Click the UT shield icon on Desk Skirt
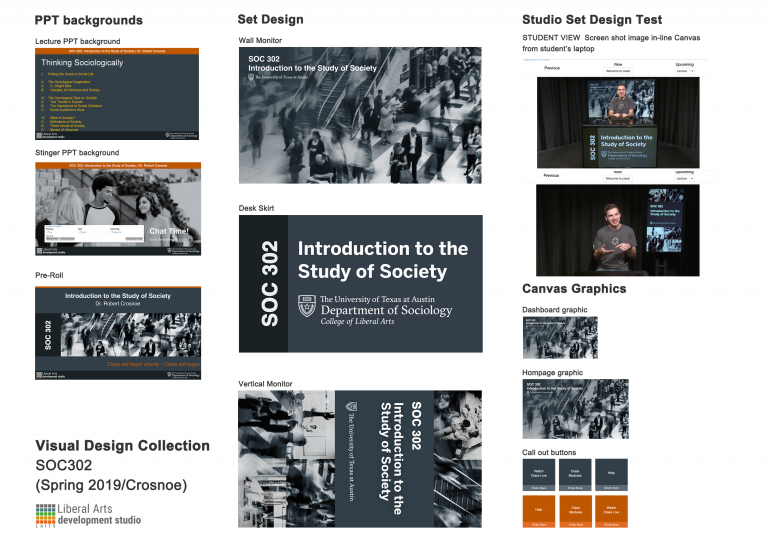The height and width of the screenshot is (549, 768). pyautogui.click(x=307, y=305)
